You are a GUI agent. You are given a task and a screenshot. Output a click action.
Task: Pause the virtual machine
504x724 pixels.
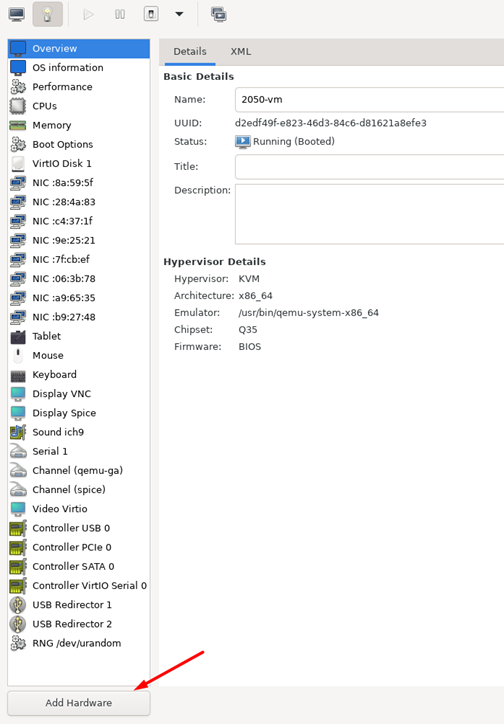click(x=120, y=14)
